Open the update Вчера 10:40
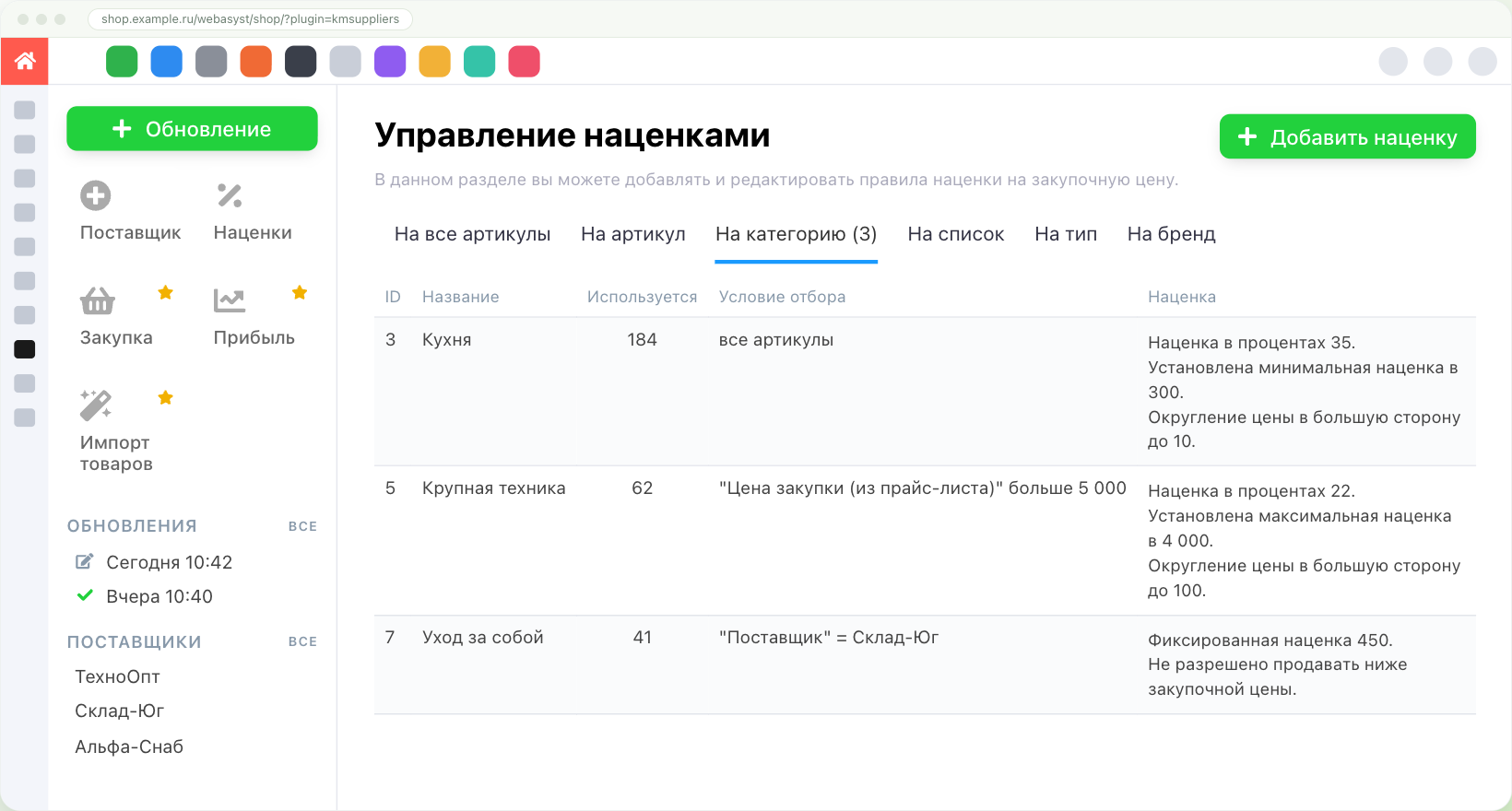This screenshot has height=811, width=1512. click(x=159, y=596)
